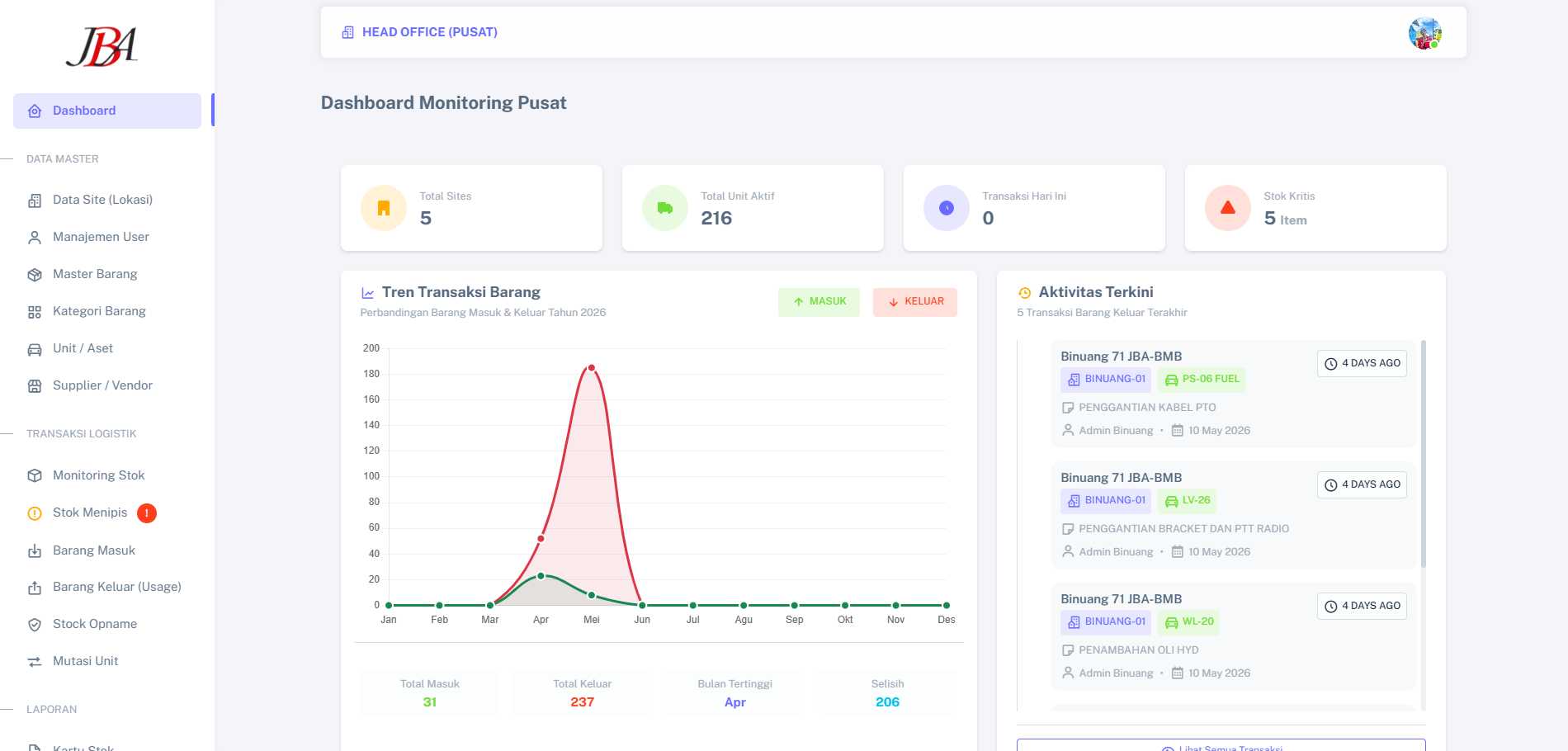Click the Barang Keluar upload icon

(x=35, y=588)
